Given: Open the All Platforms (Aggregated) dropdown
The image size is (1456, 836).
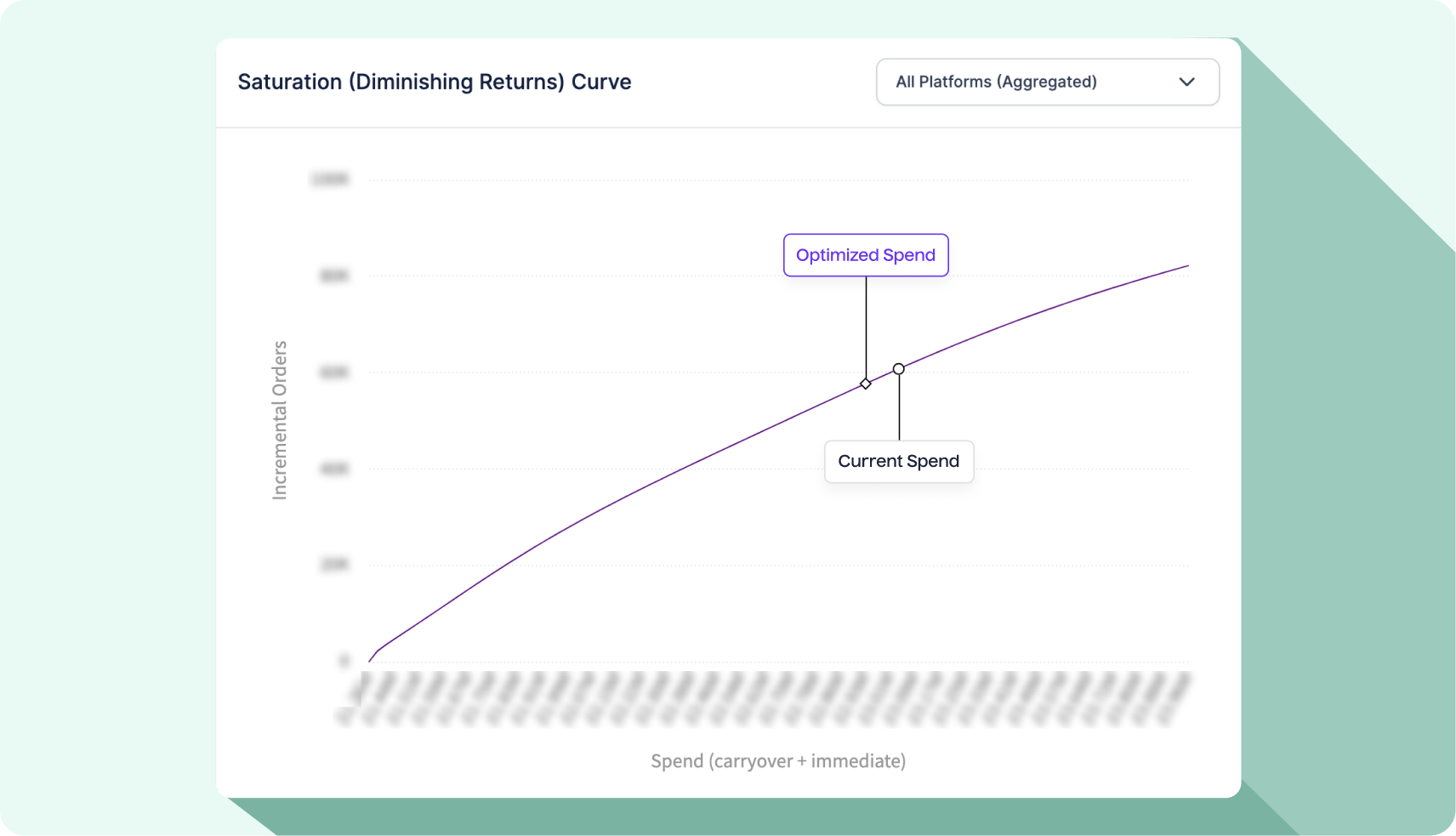Looking at the screenshot, I should pos(1048,82).
